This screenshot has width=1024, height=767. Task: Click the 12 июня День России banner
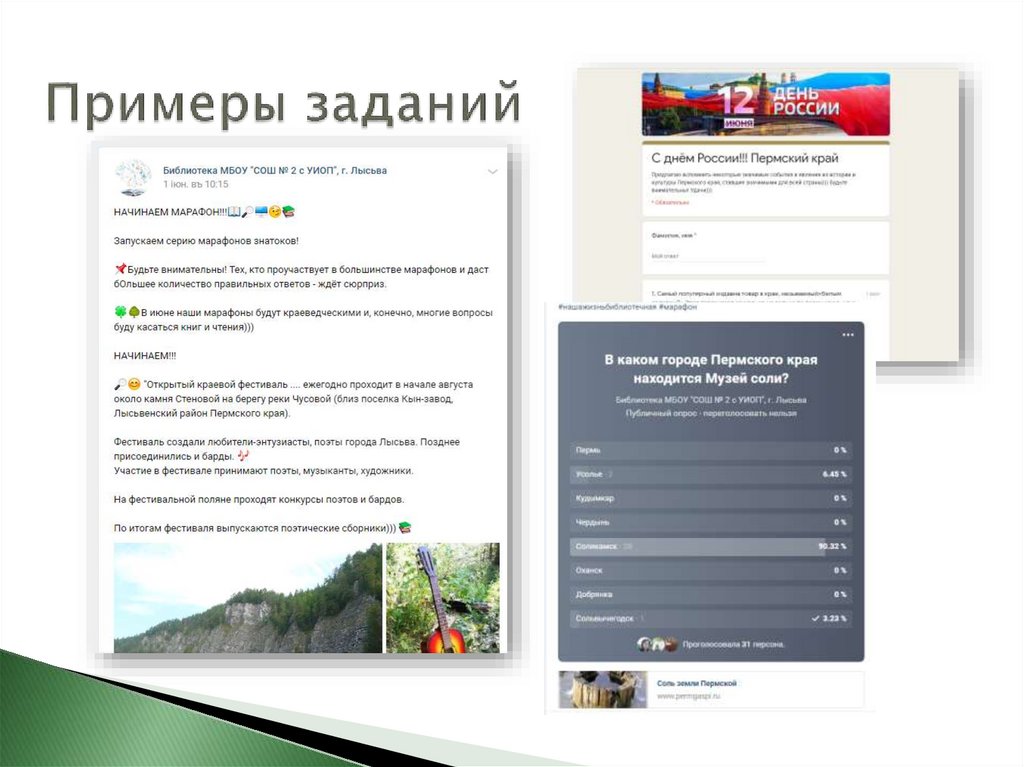(x=765, y=104)
